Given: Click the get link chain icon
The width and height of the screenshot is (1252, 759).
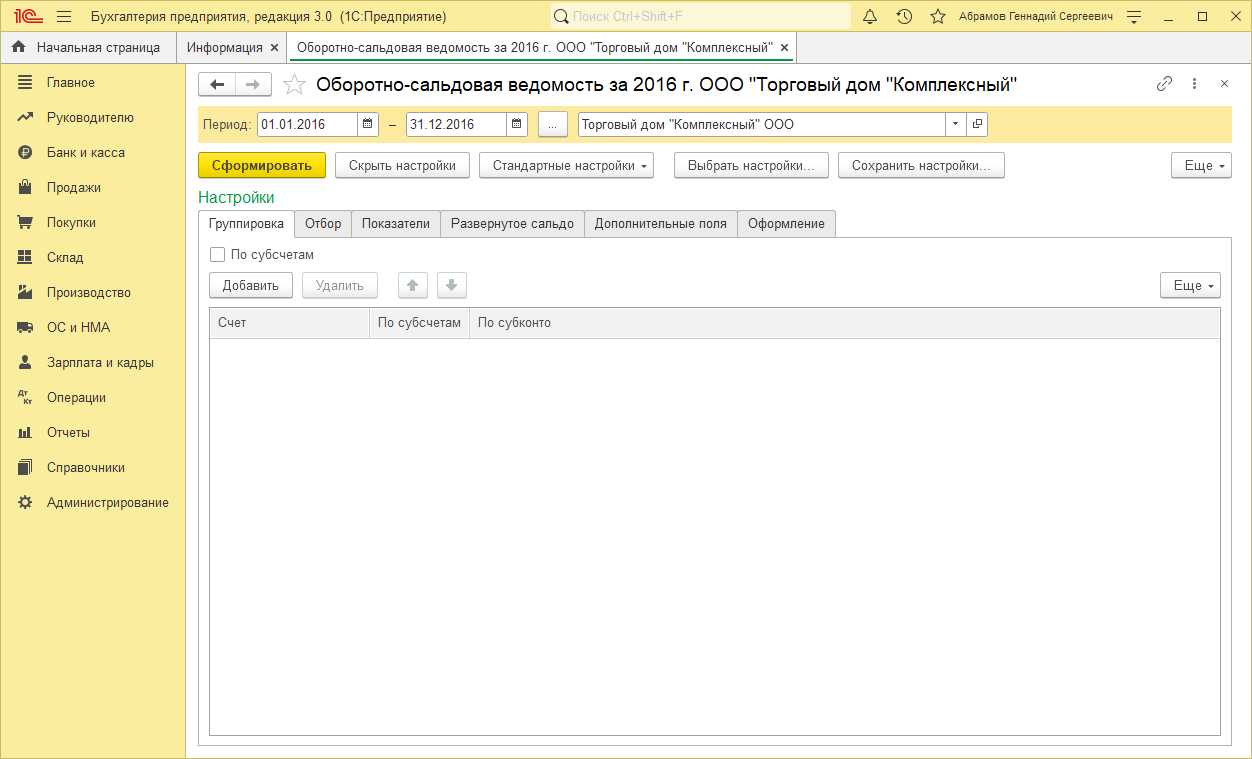Looking at the screenshot, I should [x=1164, y=85].
